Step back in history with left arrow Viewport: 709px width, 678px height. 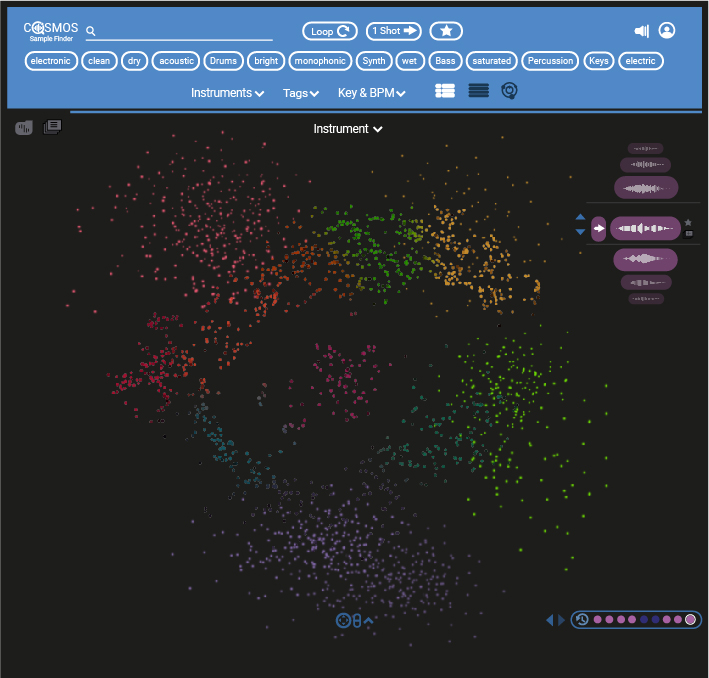pos(550,620)
